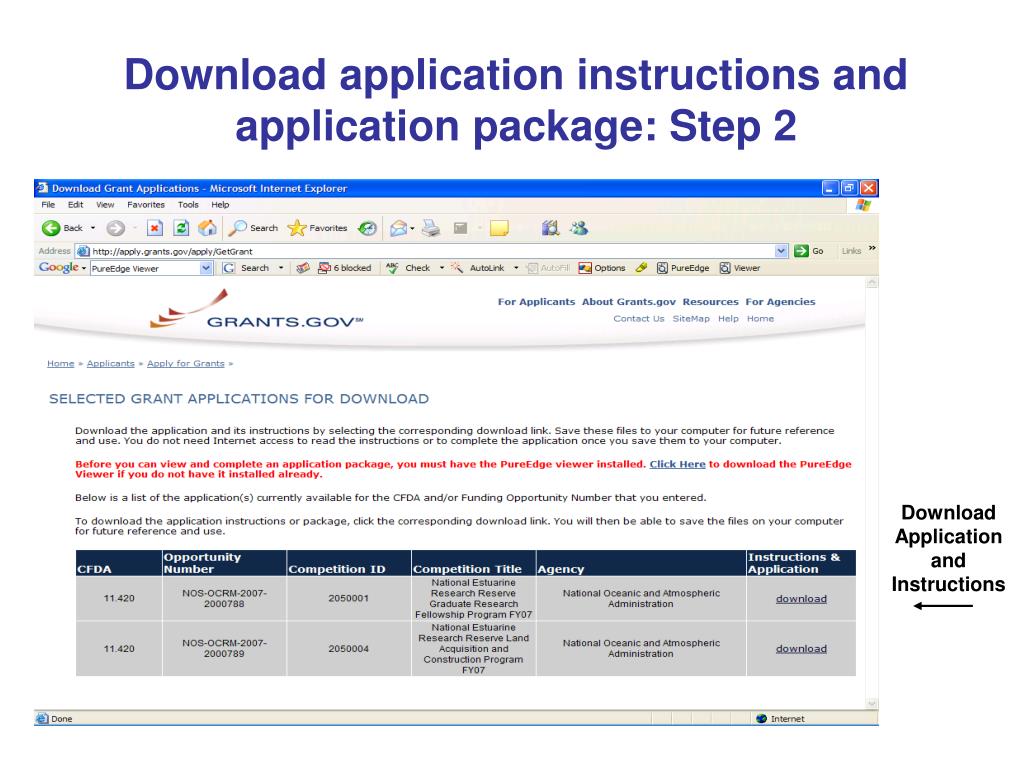Viewport: 1024px width, 768px height.
Task: Click the green Go button
Action: coord(809,251)
